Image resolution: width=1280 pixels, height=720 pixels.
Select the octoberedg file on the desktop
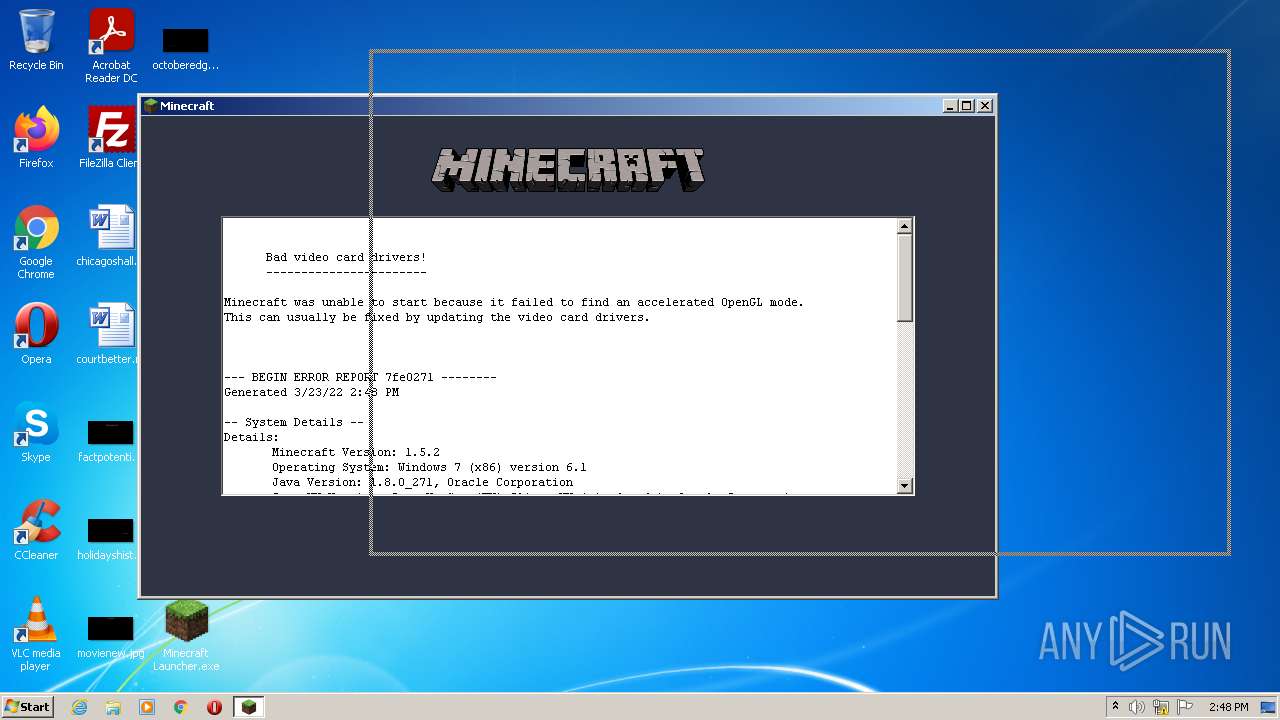[x=185, y=49]
